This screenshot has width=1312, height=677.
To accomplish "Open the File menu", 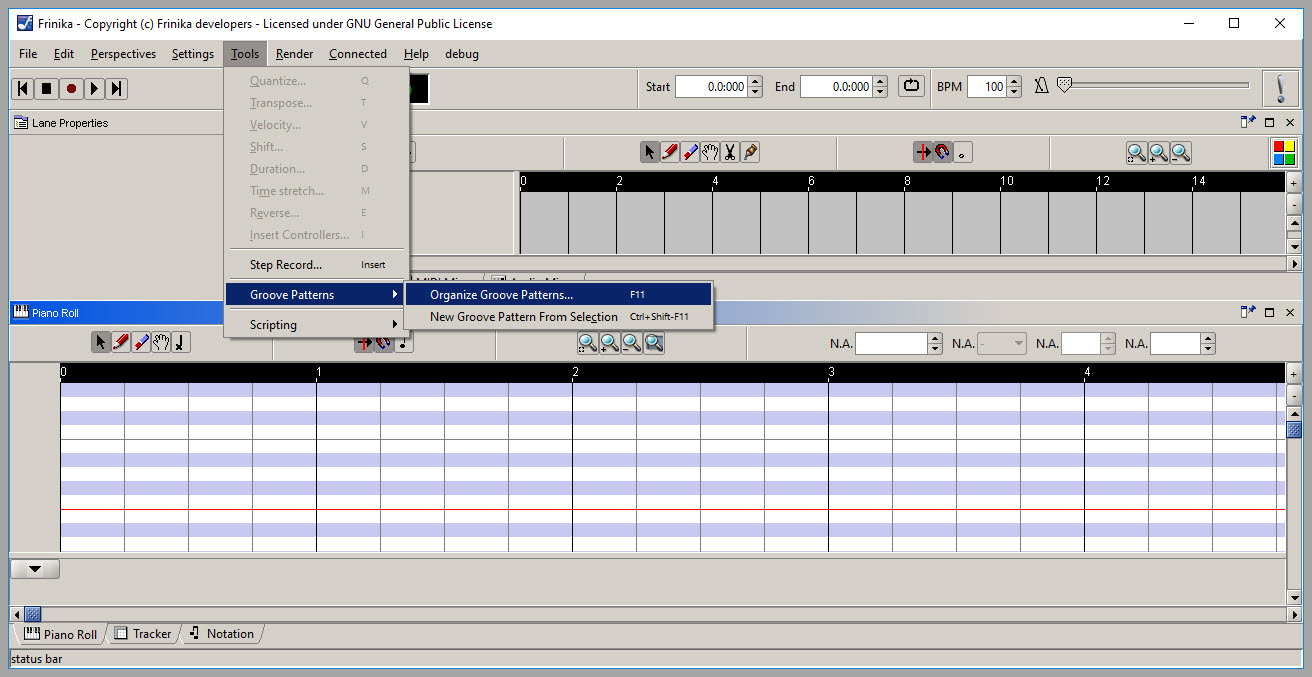I will (28, 54).
